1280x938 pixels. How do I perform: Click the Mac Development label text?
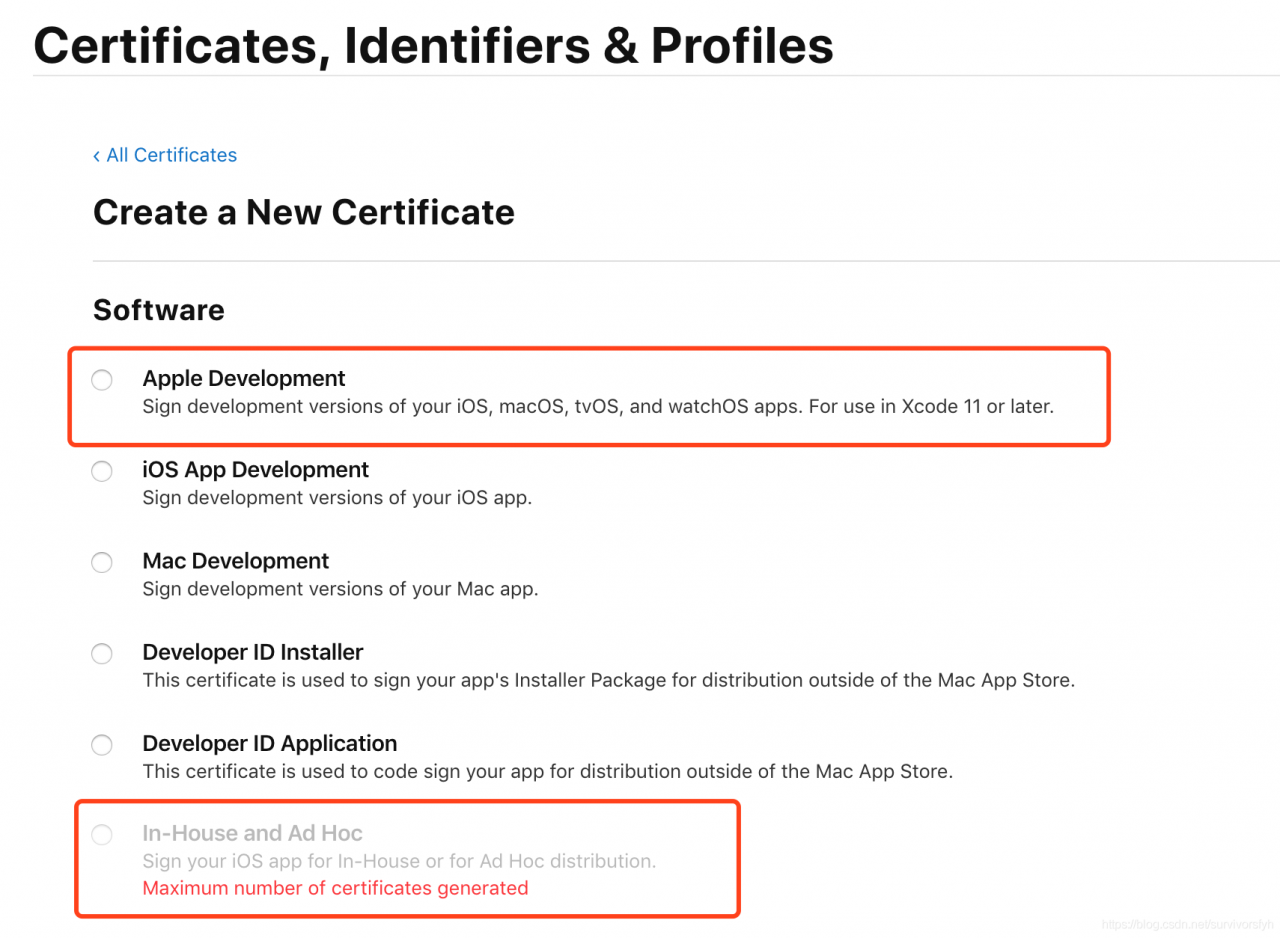(235, 561)
